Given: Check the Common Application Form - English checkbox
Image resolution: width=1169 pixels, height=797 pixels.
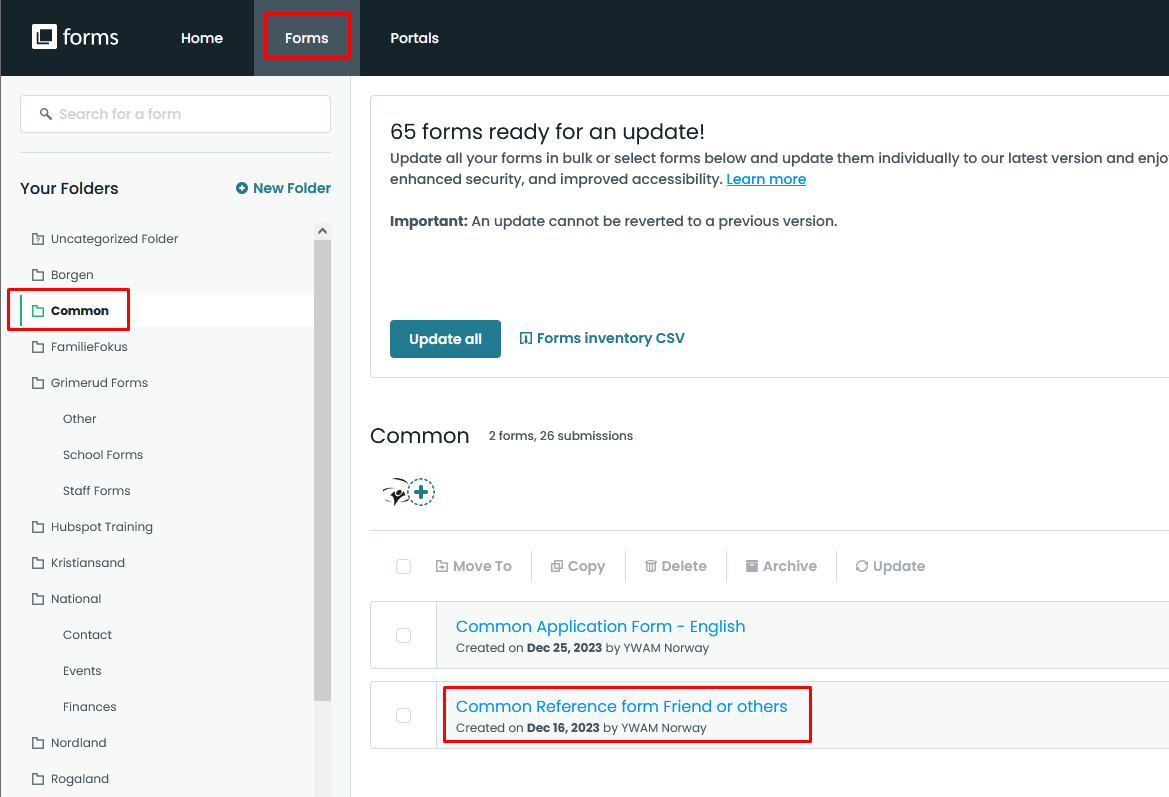Looking at the screenshot, I should point(403,635).
